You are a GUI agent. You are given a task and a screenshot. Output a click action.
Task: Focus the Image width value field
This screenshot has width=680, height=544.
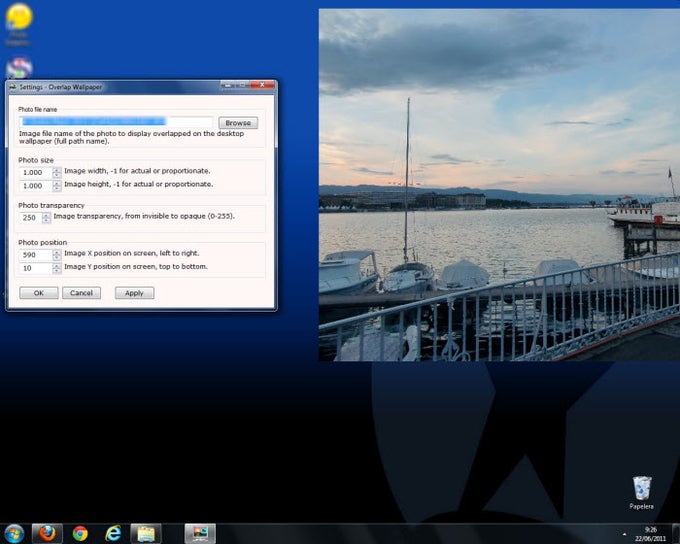(36, 173)
